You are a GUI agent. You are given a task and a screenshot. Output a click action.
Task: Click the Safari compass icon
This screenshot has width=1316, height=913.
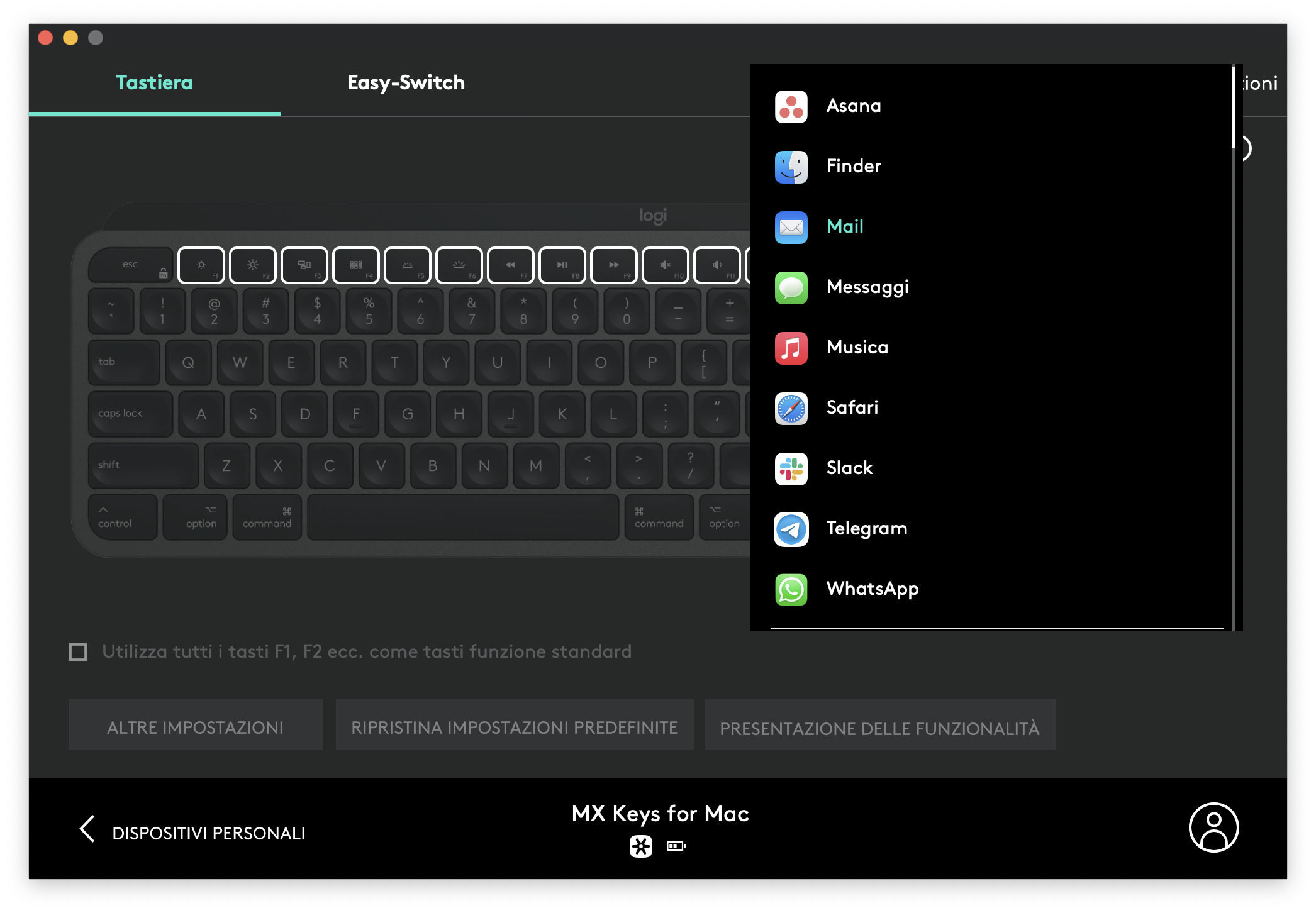coord(791,408)
